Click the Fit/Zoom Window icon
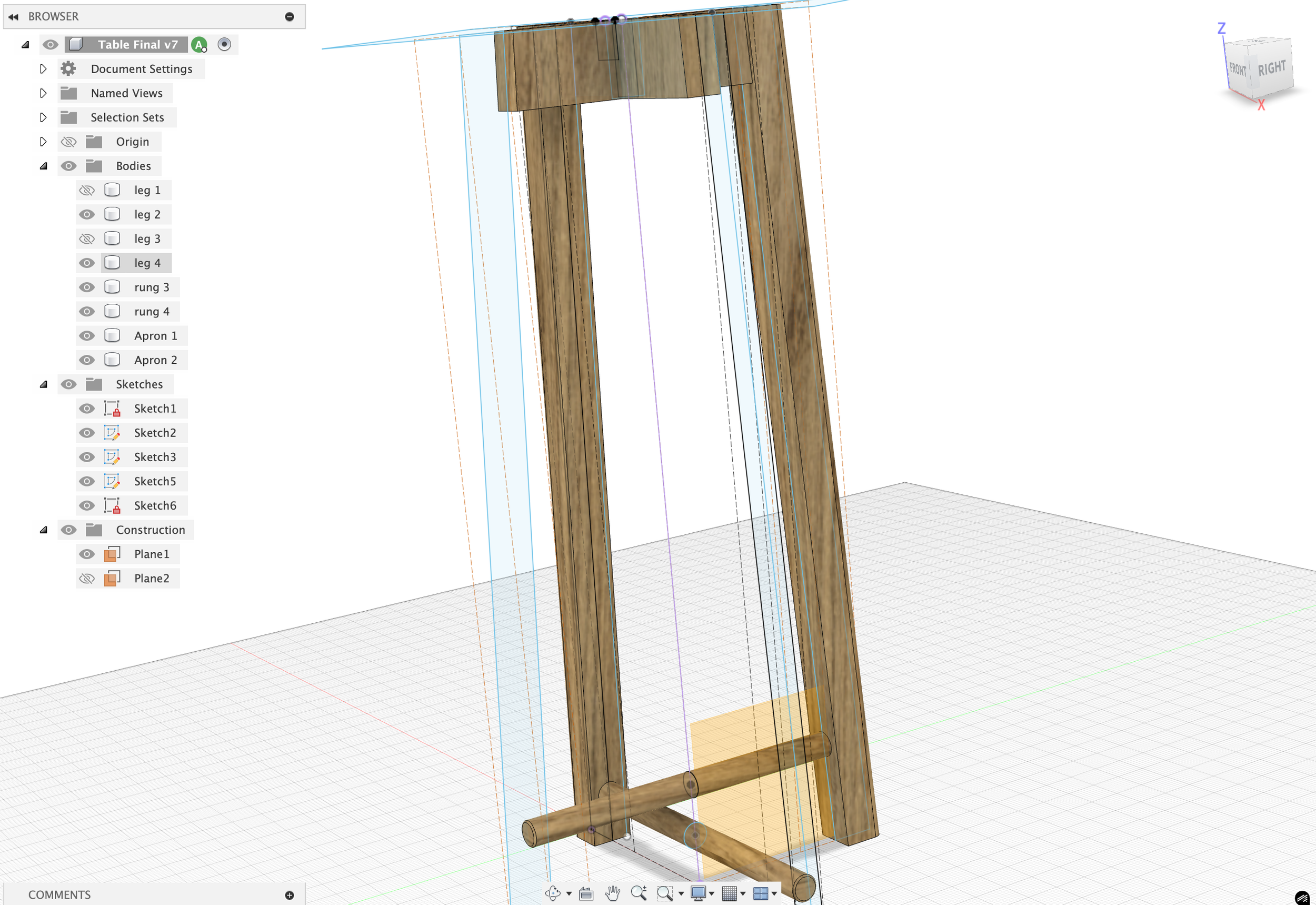The image size is (1316, 905). pos(664,893)
